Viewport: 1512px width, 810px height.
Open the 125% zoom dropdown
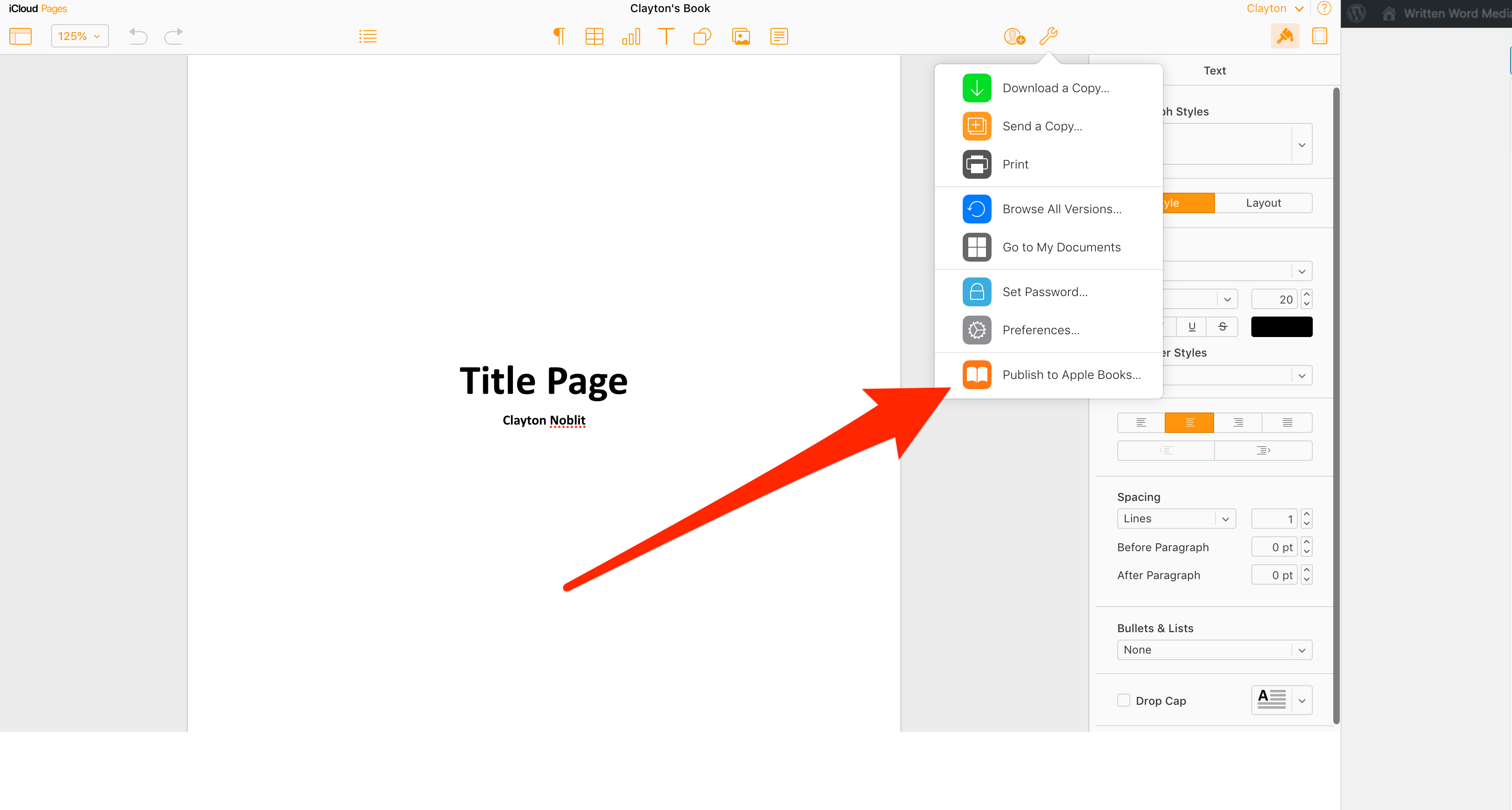click(79, 36)
